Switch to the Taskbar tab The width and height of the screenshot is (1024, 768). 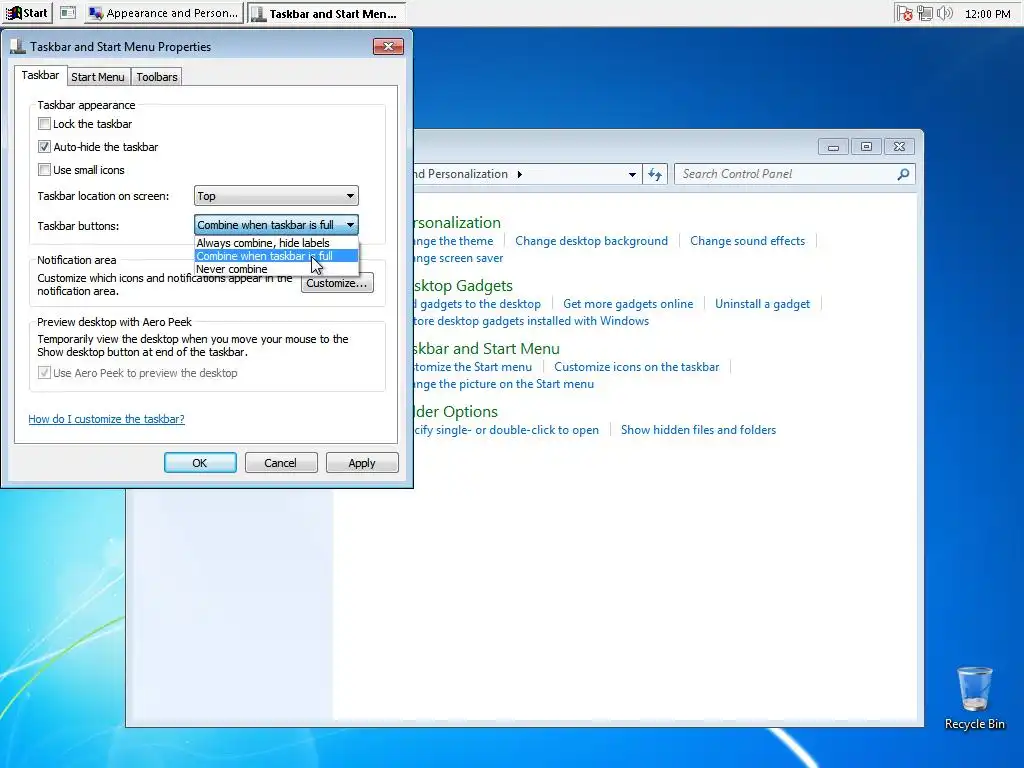tap(40, 75)
